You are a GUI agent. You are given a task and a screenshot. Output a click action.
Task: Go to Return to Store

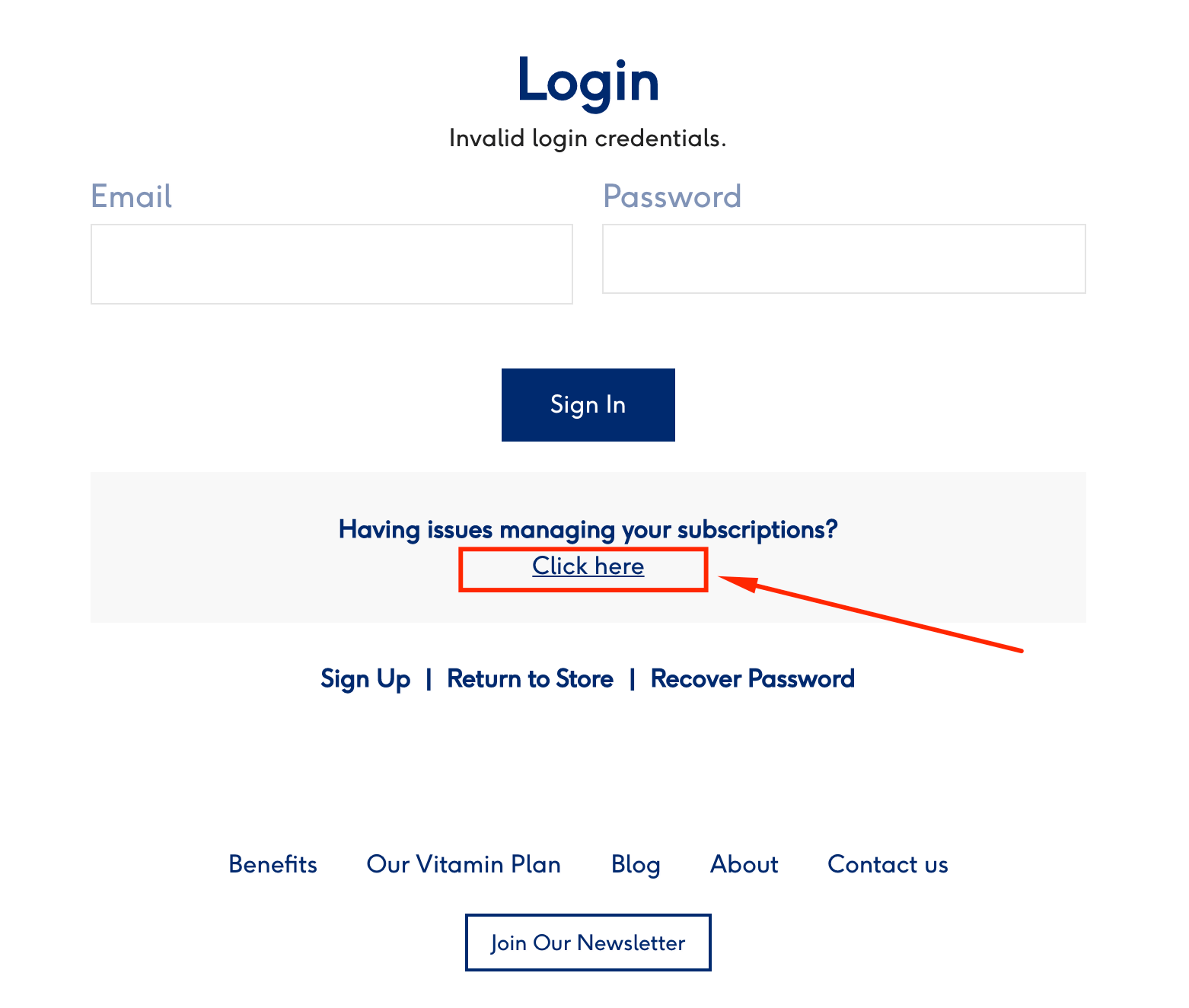[530, 678]
